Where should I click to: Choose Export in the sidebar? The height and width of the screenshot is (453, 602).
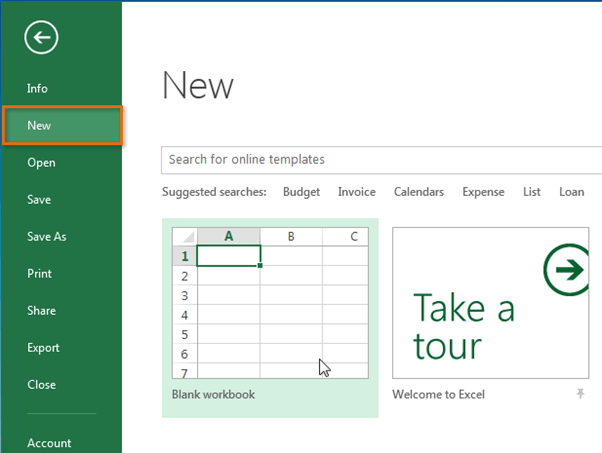pyautogui.click(x=43, y=348)
